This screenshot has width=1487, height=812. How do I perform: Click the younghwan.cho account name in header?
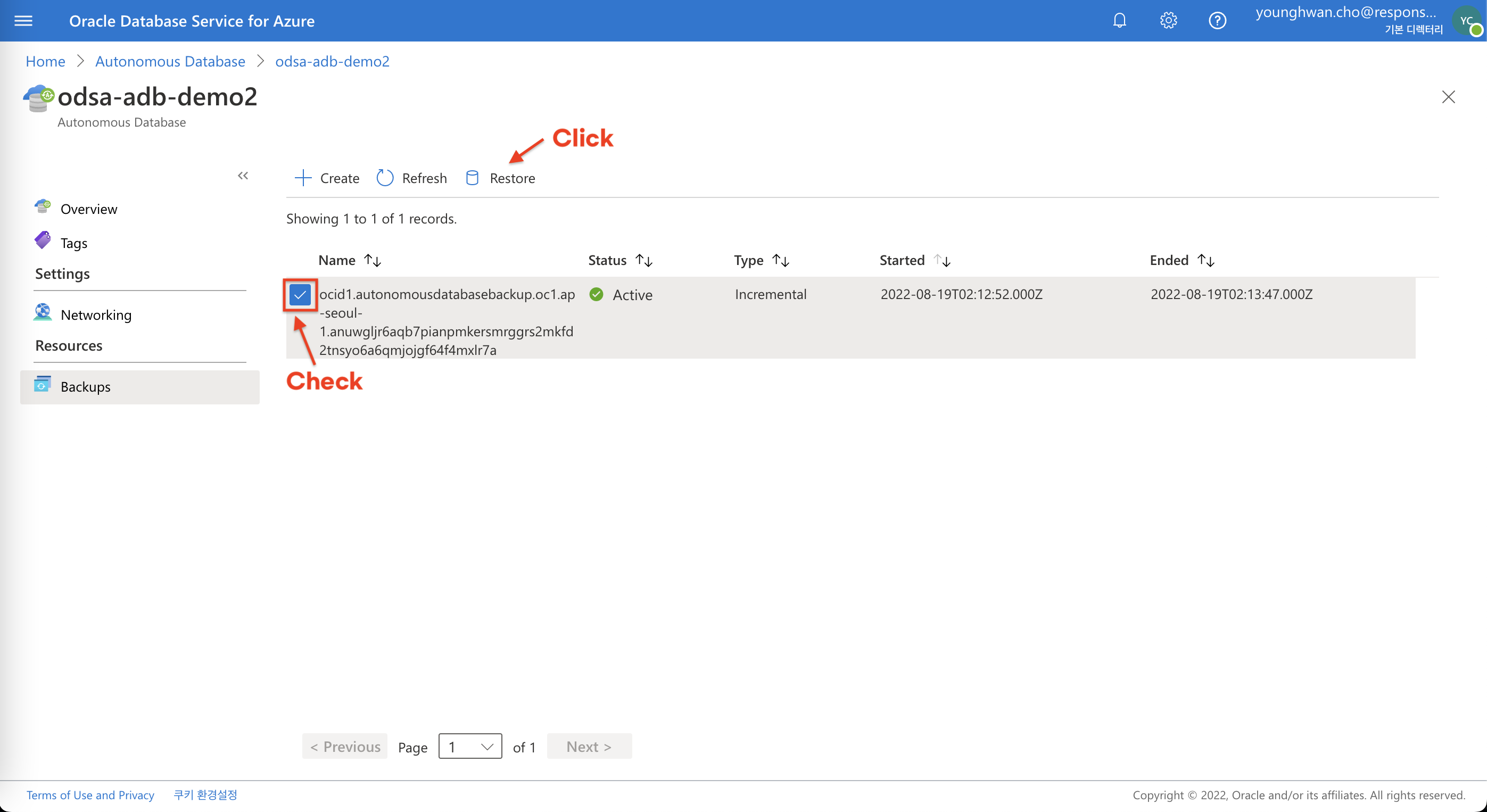tap(1345, 12)
